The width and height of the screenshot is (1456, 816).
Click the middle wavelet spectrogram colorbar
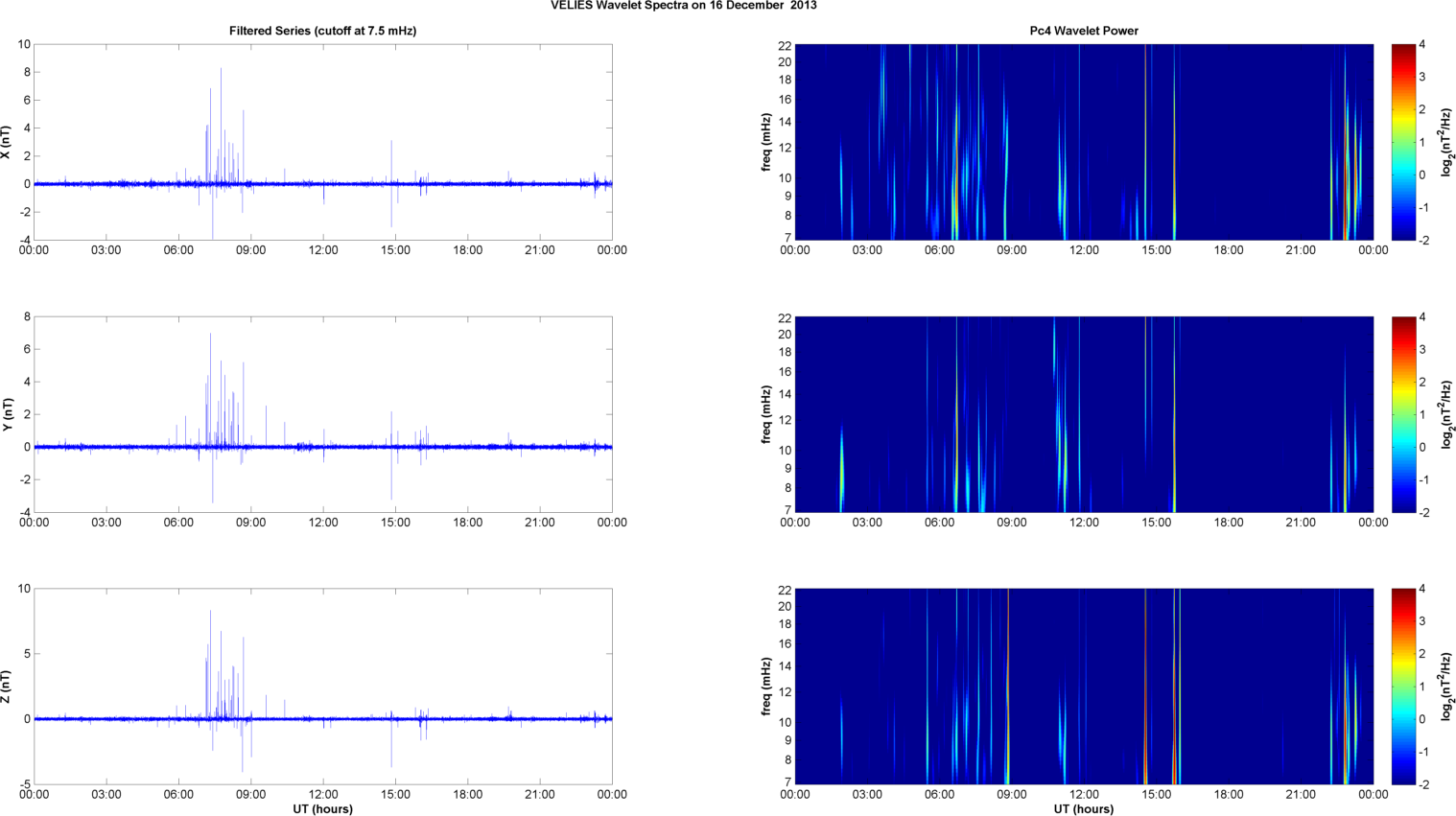click(x=1402, y=414)
